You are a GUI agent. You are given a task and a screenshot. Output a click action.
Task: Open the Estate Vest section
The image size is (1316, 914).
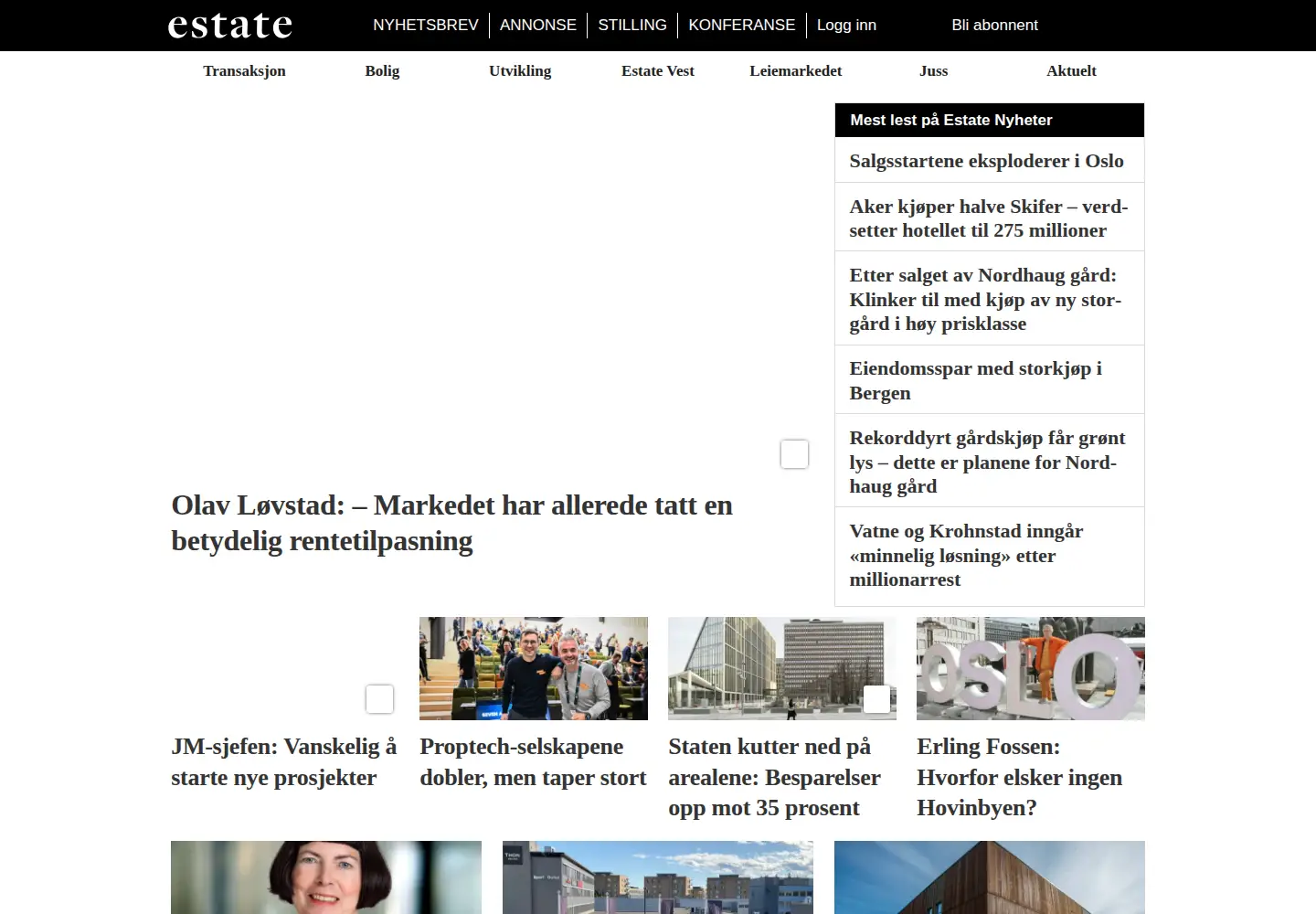tap(658, 70)
